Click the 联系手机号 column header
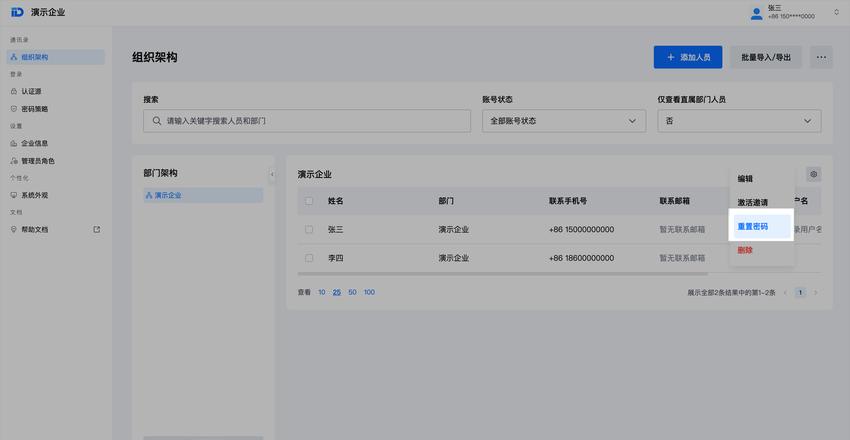 click(568, 201)
